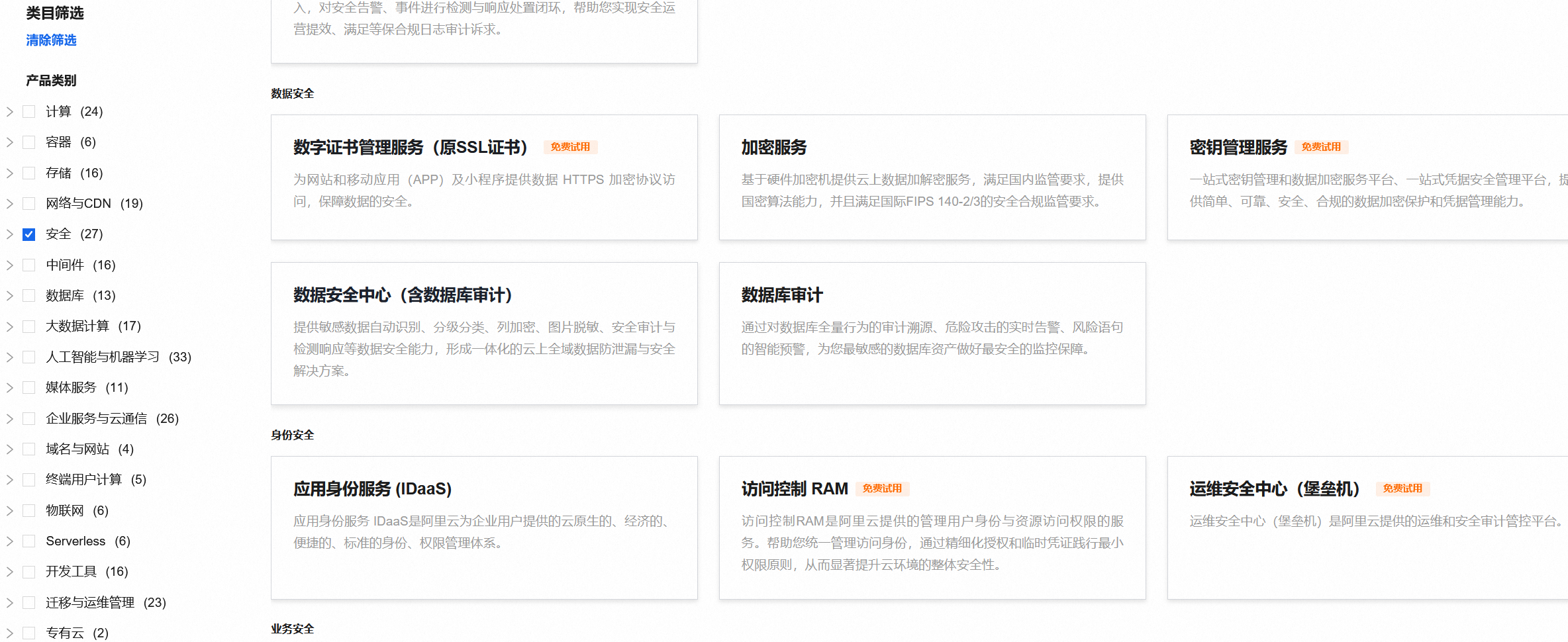Select the Serverless category checkbox

pos(29,541)
